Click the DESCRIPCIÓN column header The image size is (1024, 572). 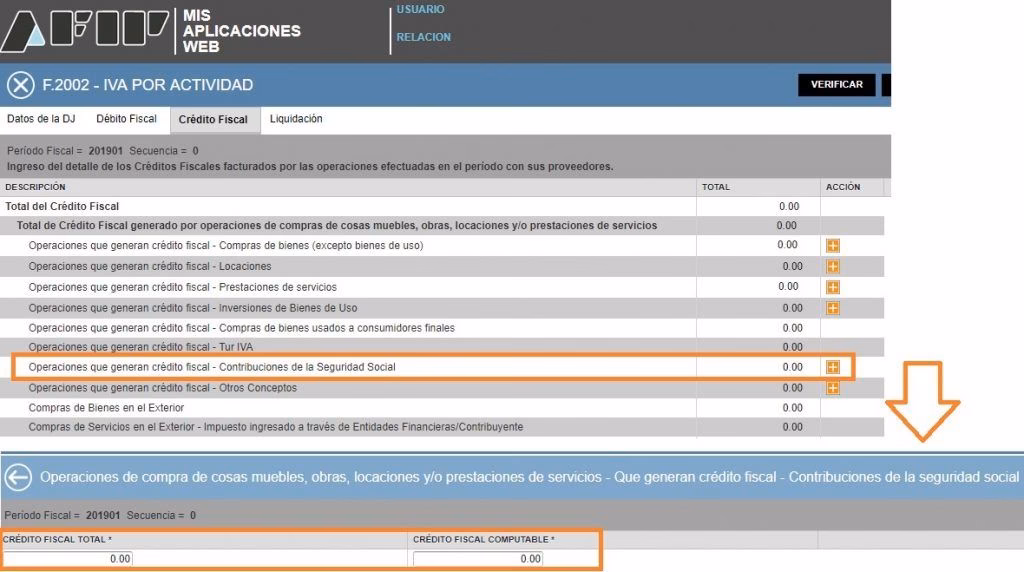[35, 187]
